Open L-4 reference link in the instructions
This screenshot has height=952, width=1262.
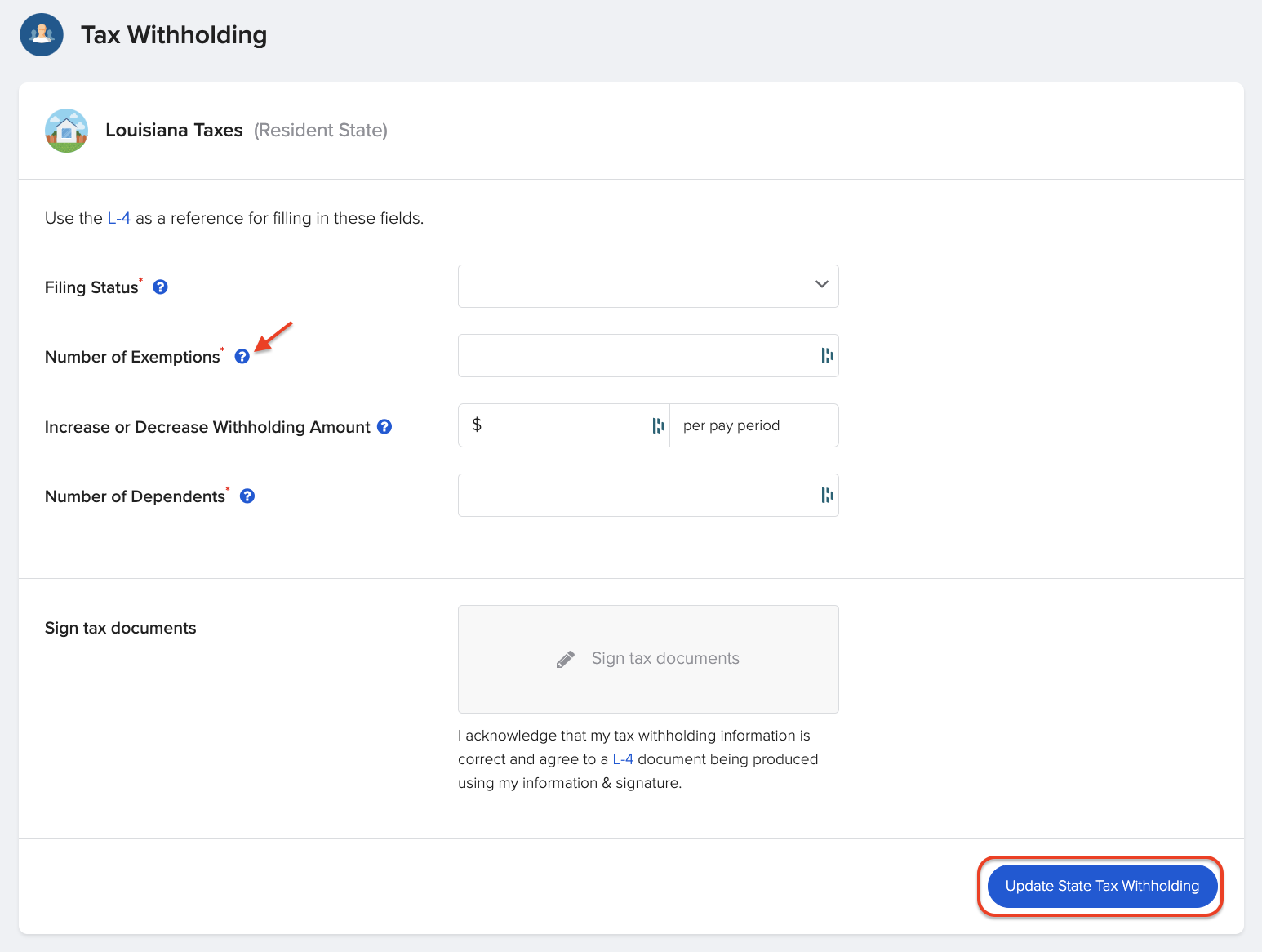click(119, 219)
